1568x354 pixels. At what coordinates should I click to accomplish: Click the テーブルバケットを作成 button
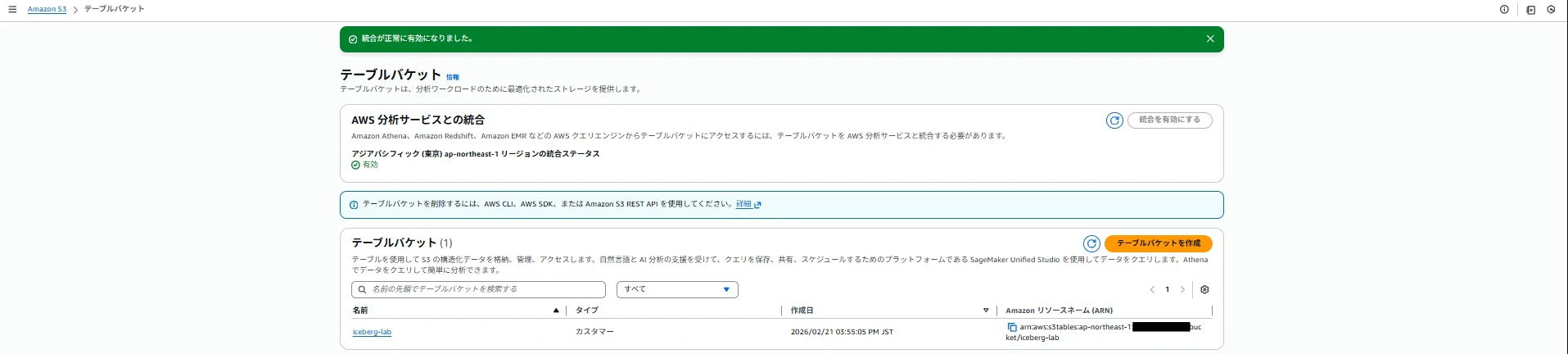1159,243
